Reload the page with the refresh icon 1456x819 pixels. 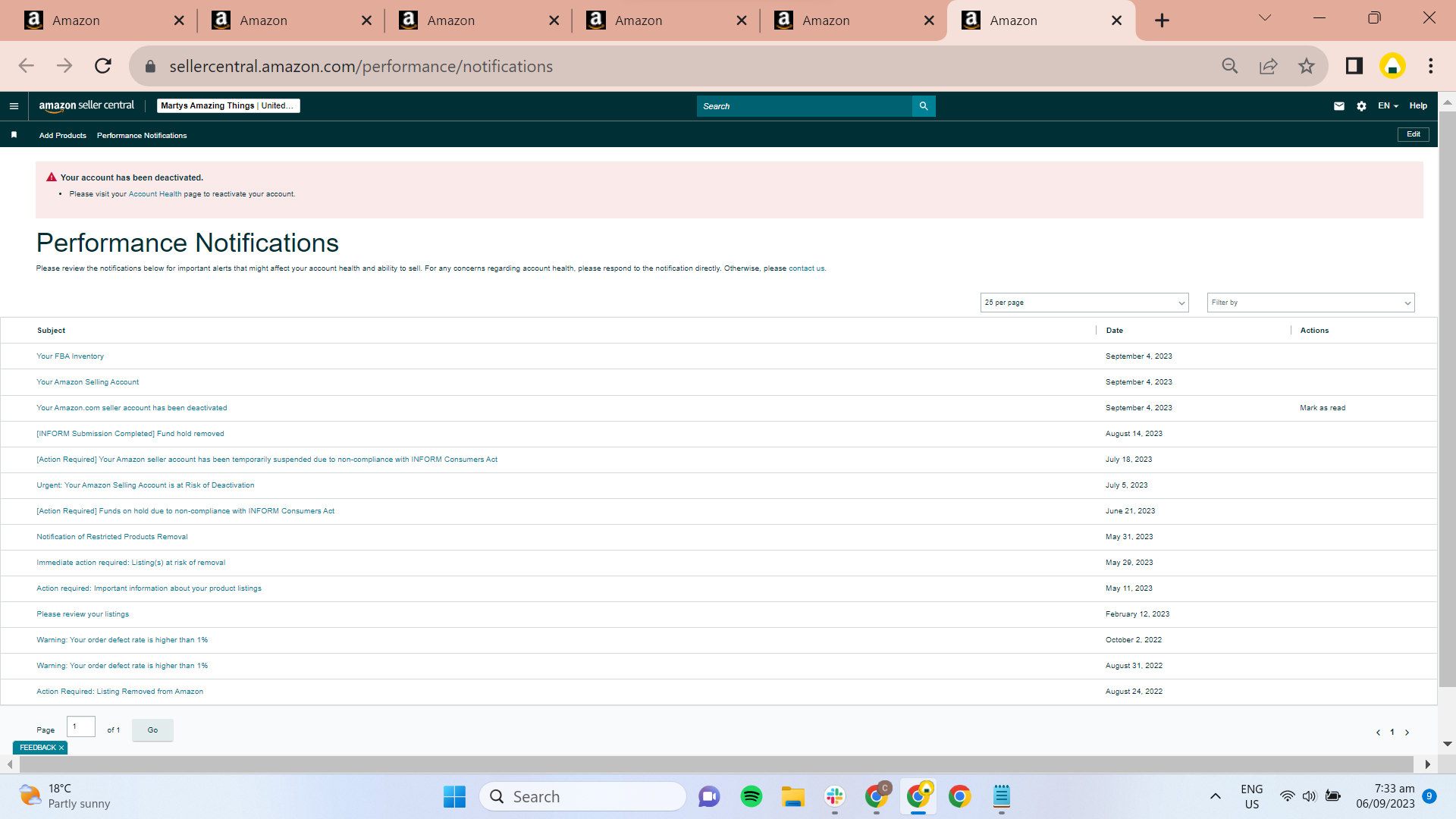(x=103, y=66)
